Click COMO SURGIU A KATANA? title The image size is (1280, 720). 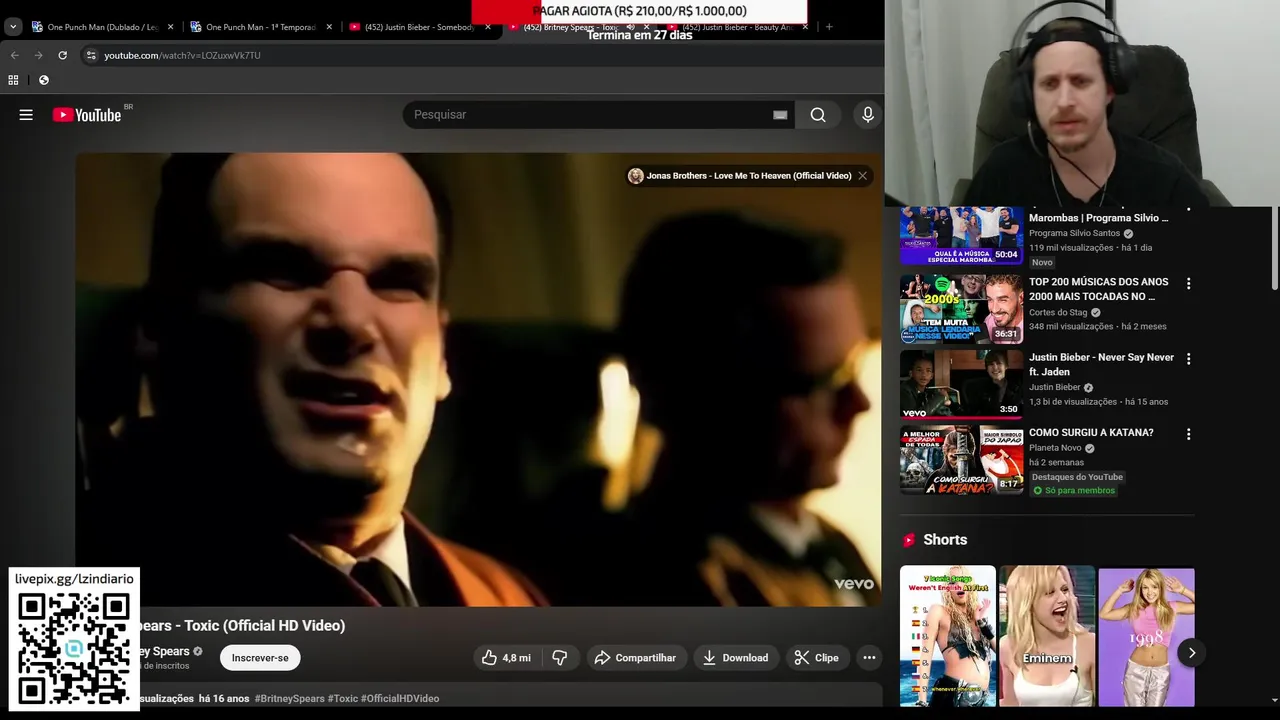(x=1091, y=433)
